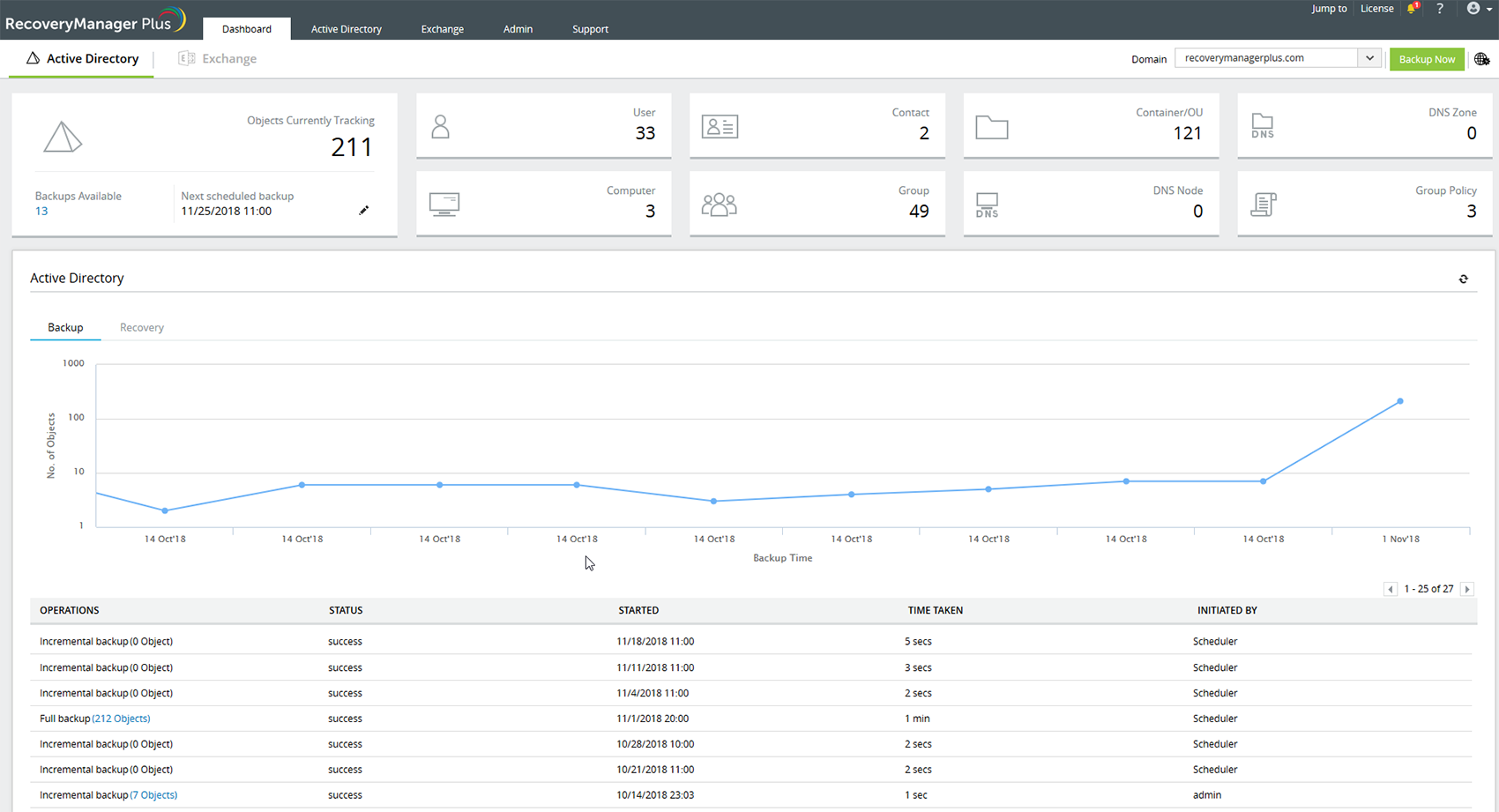Open the 212 Objects full backup link
The height and width of the screenshot is (812, 1499).
(x=121, y=719)
